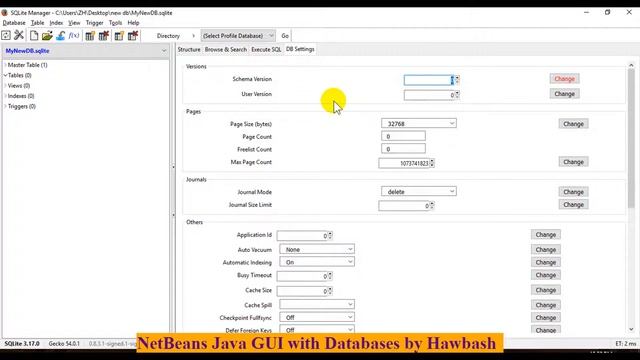Screen dimensions: 640x360
Task: Expand the Master Table (1) node
Action: 5,65
